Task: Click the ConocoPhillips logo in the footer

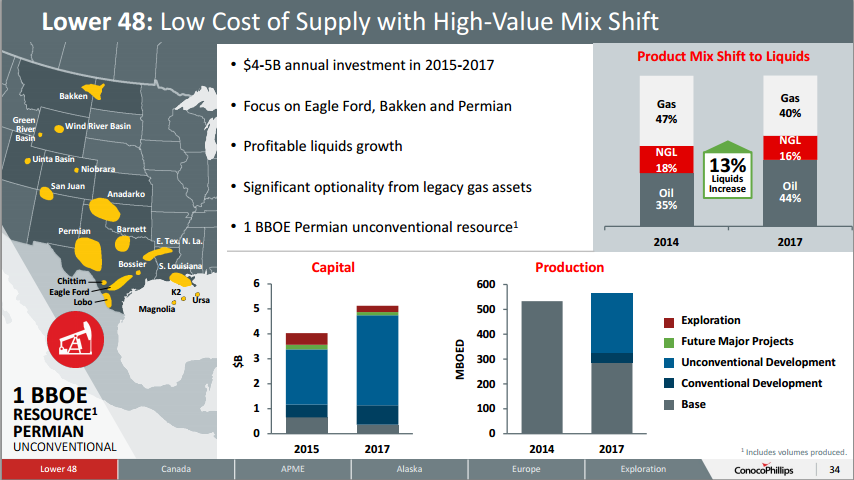Action: [764, 469]
